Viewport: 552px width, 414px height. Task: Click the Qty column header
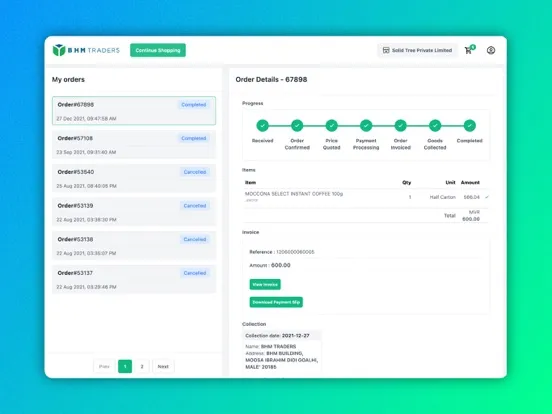[407, 182]
